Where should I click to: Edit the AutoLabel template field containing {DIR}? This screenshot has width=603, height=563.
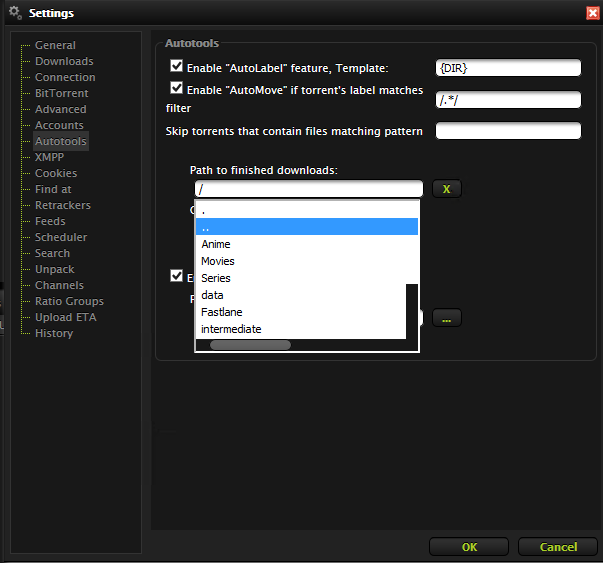(508, 68)
